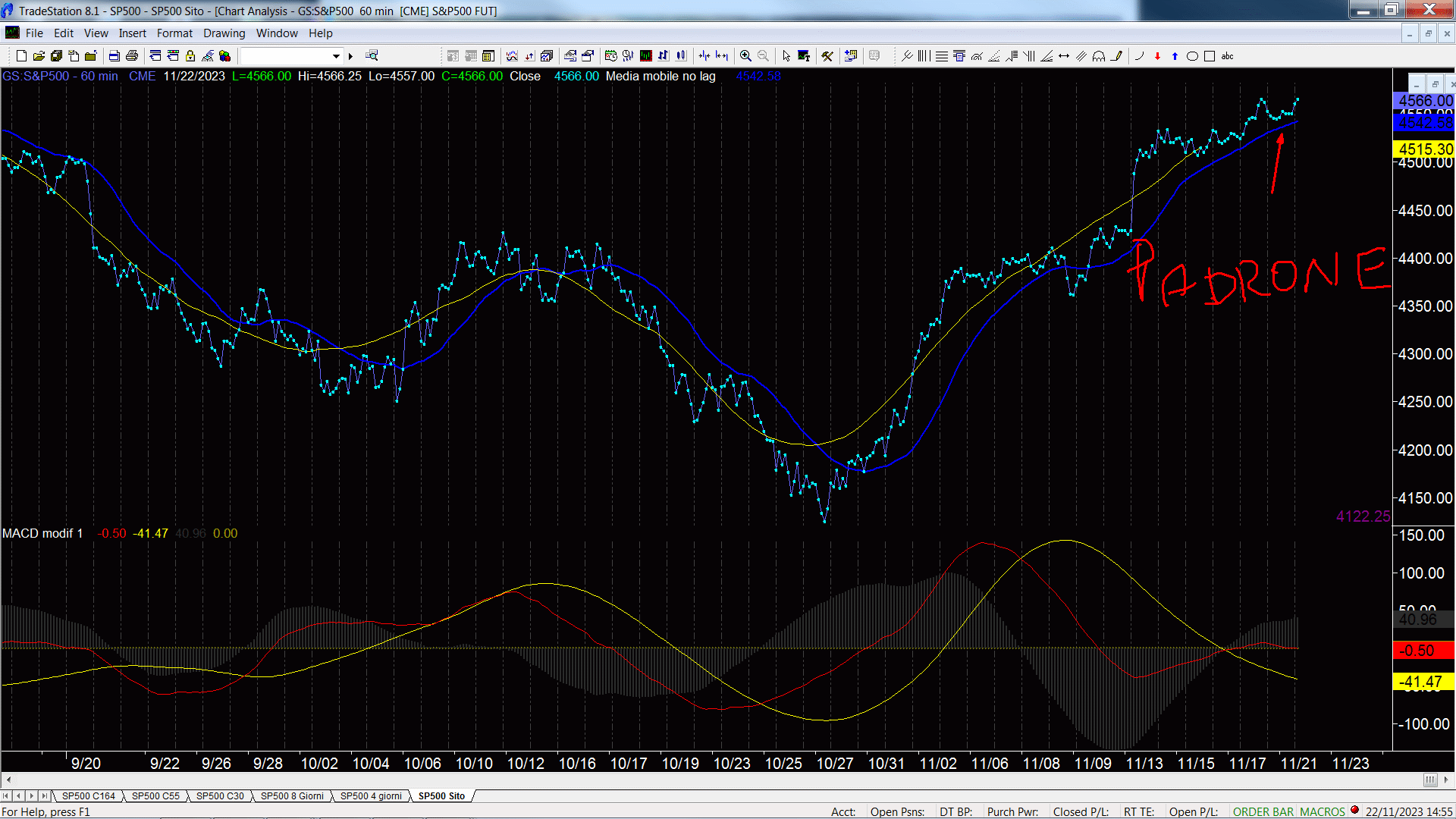Screen dimensions: 1456x819
Task: Click the 22/11/2023 14:55 clock
Action: pos(1409,811)
